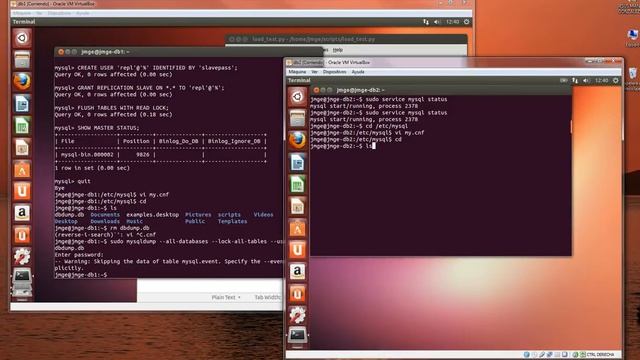Click 'Documents' folder name in ls output
The image size is (640, 360).
(x=105, y=215)
